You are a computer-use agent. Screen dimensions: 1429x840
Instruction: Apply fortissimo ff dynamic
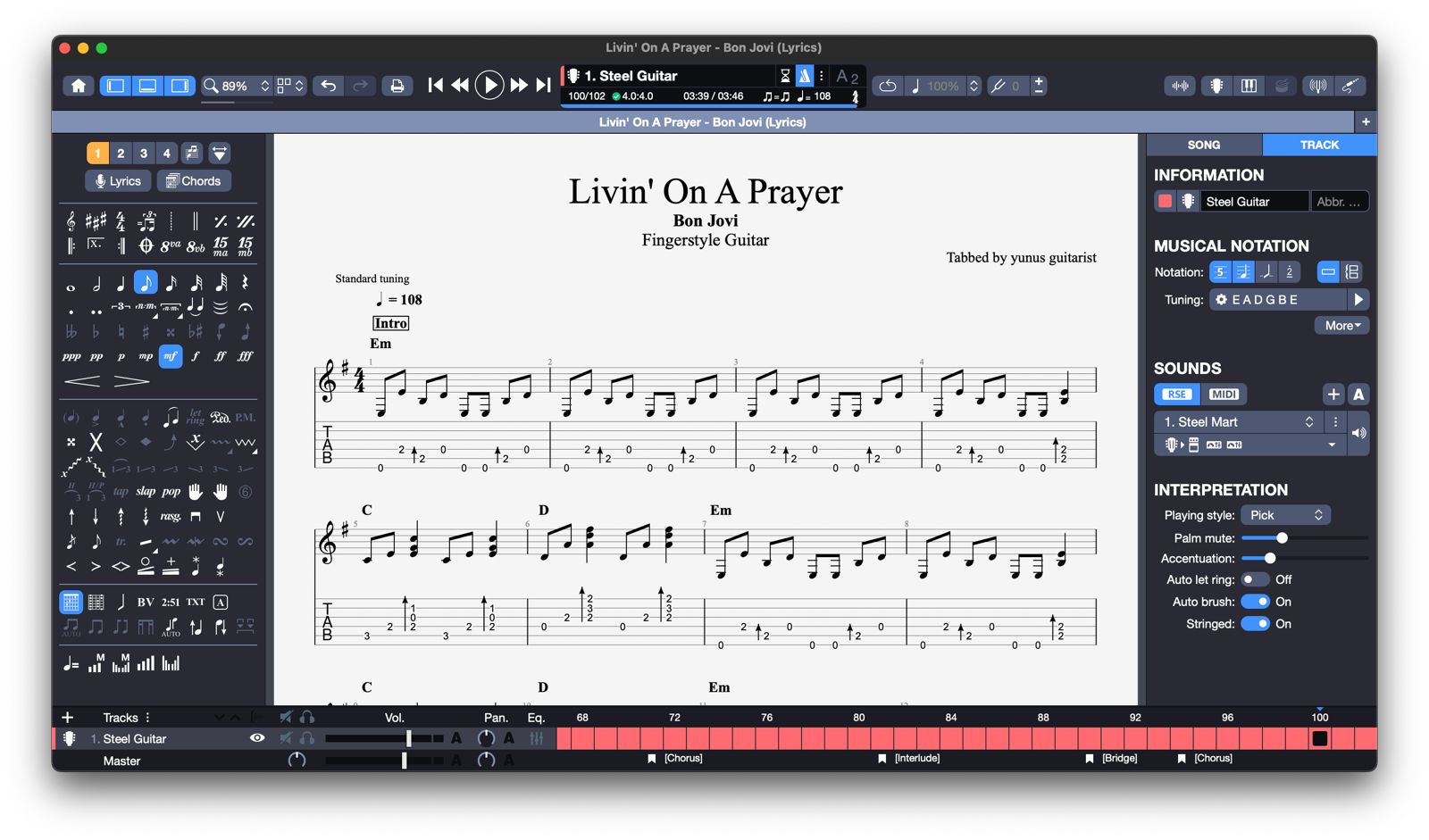[x=220, y=356]
